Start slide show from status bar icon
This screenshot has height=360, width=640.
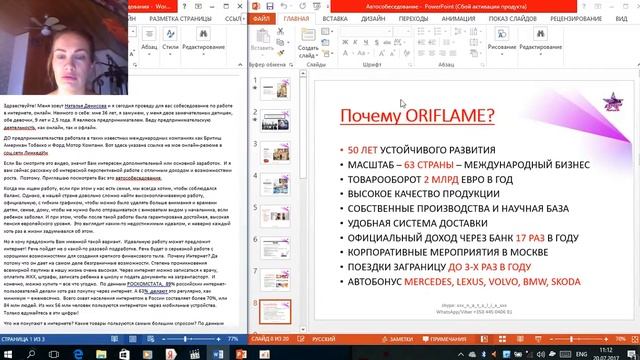(x=538, y=339)
